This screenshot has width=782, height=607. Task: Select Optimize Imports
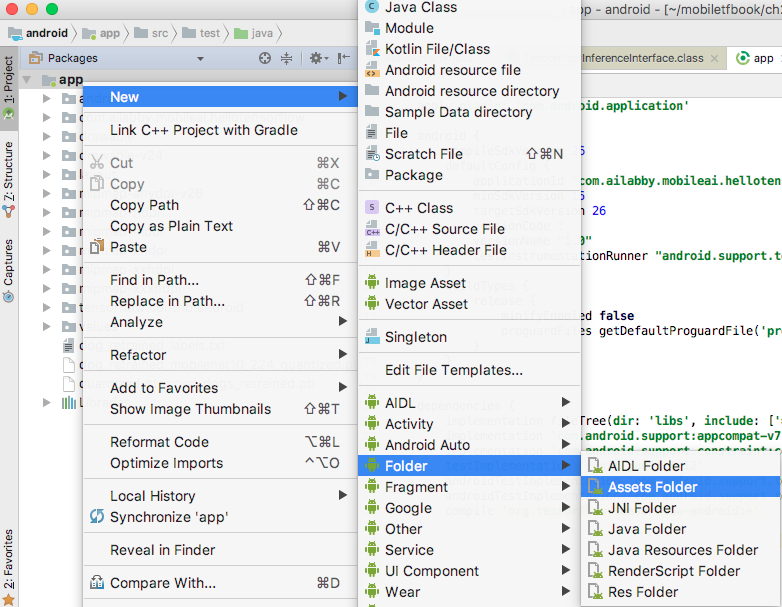click(220, 463)
